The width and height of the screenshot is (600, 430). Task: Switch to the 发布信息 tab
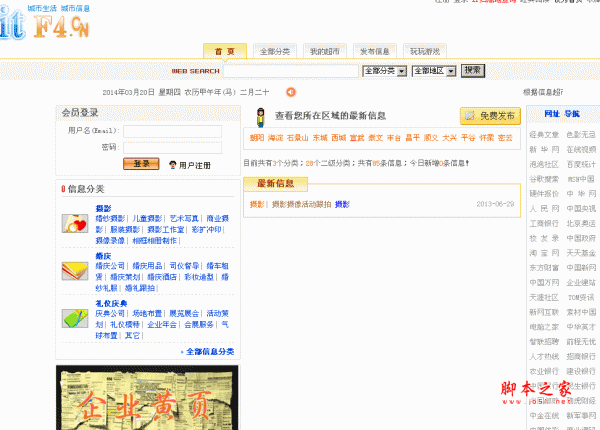(x=375, y=51)
